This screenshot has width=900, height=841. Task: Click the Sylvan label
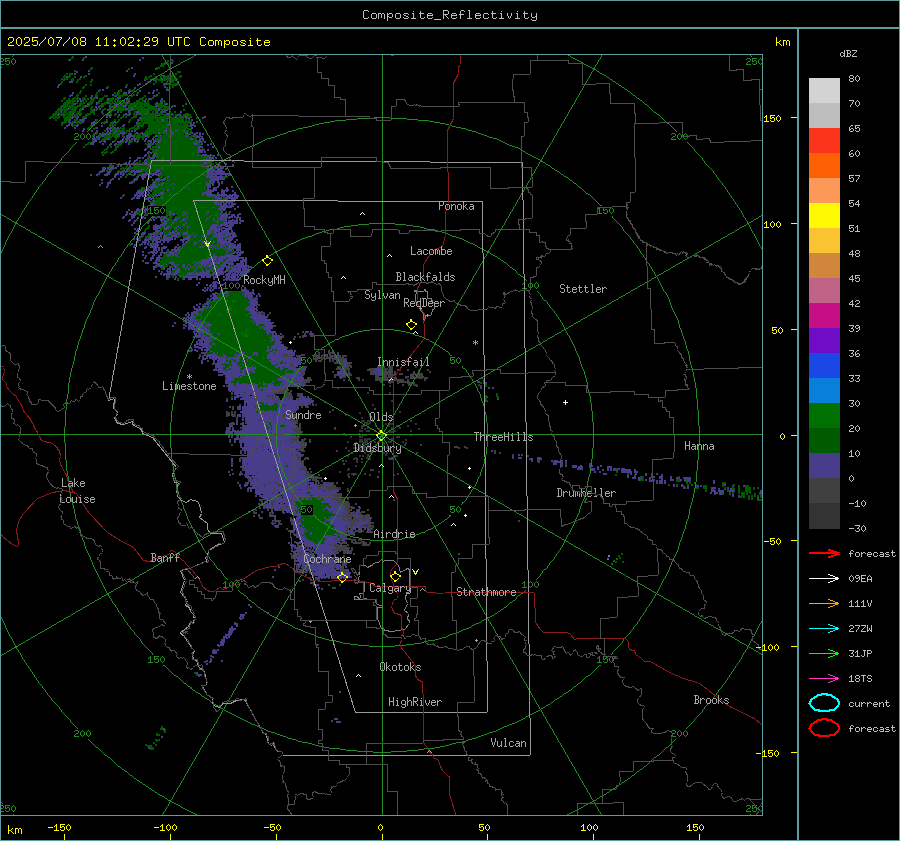pos(382,295)
